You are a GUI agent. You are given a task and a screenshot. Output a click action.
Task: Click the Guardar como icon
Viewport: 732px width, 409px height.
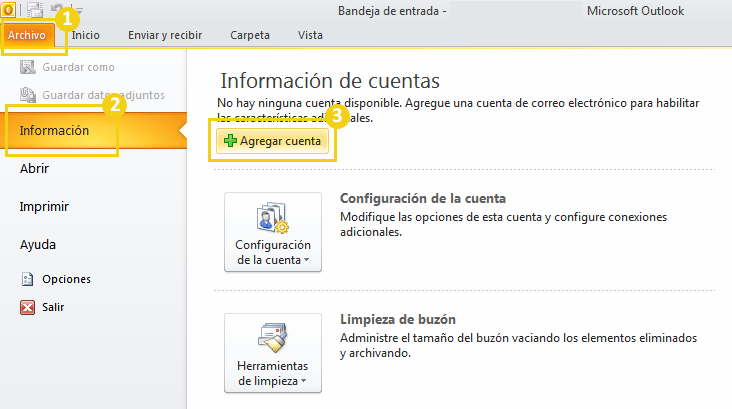coord(28,67)
